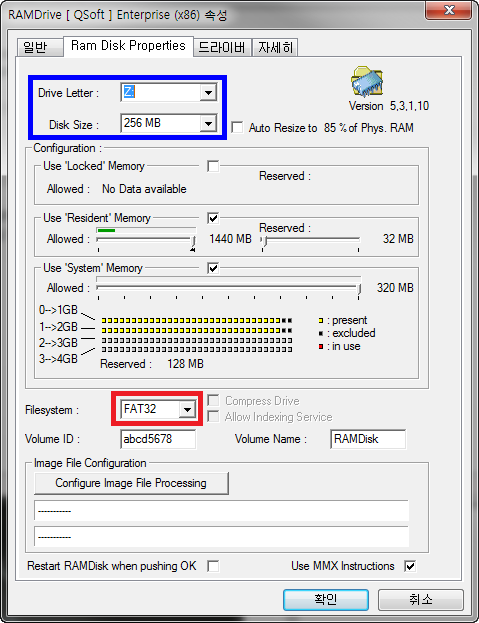Click the Resident memory Allowed slider
The height and width of the screenshot is (623, 479).
146,240
